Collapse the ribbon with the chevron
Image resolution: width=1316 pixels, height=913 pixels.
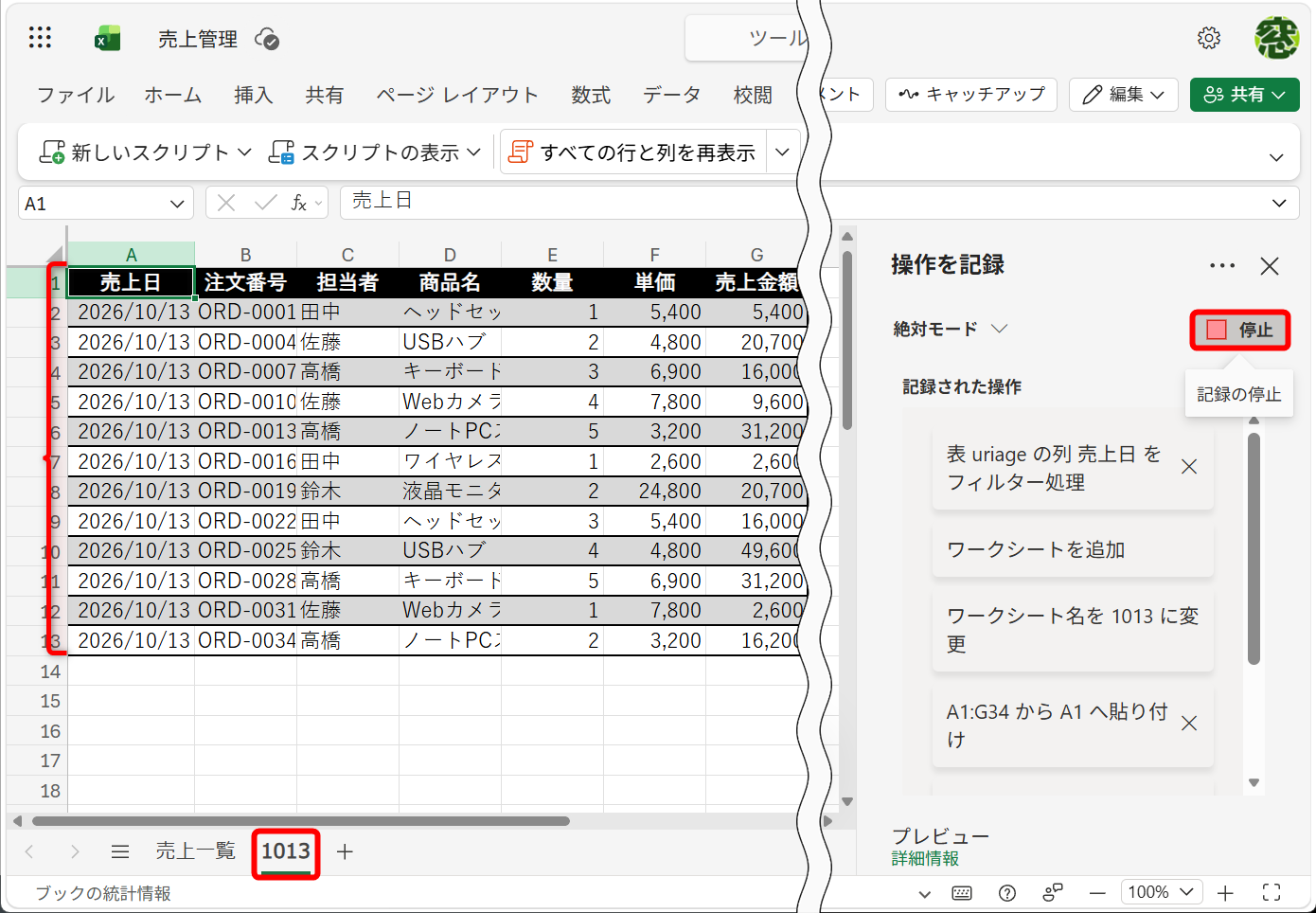coord(1276,157)
